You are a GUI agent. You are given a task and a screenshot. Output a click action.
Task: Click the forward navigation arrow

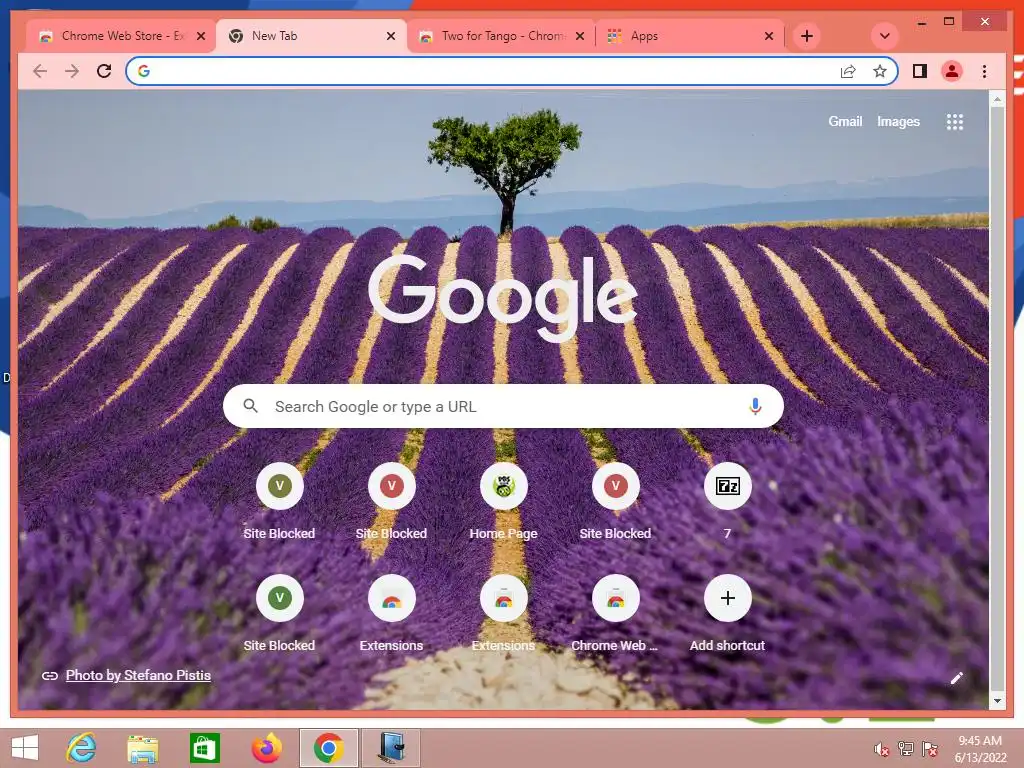point(72,71)
